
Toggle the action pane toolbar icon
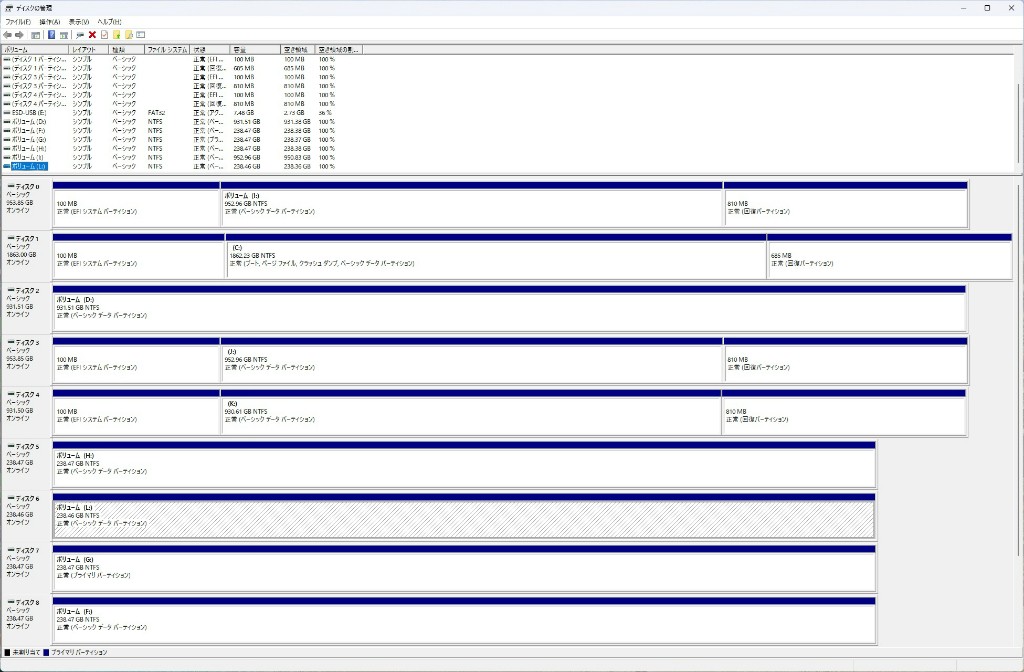pyautogui.click(x=64, y=35)
